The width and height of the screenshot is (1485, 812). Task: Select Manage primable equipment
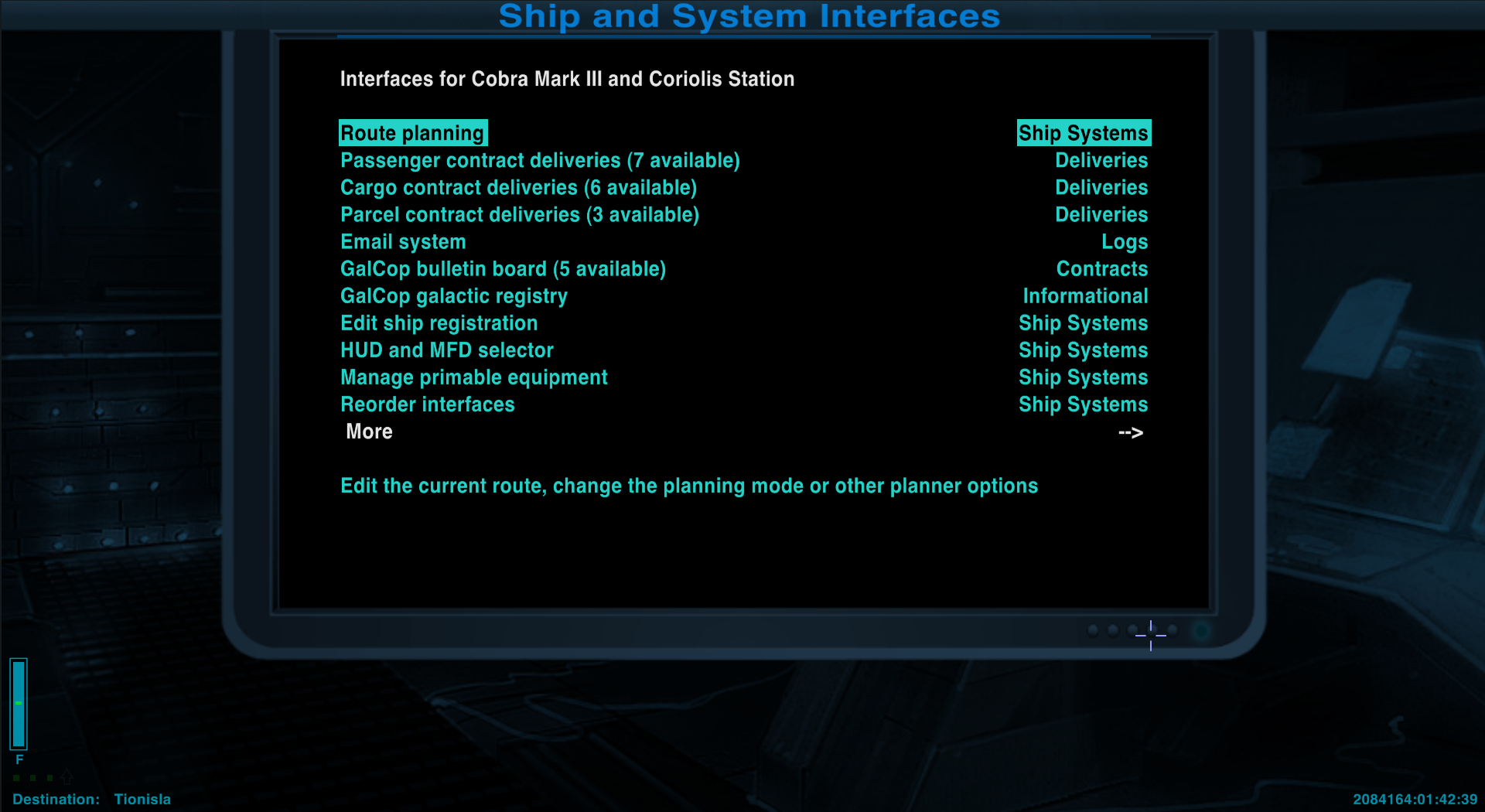[473, 377]
